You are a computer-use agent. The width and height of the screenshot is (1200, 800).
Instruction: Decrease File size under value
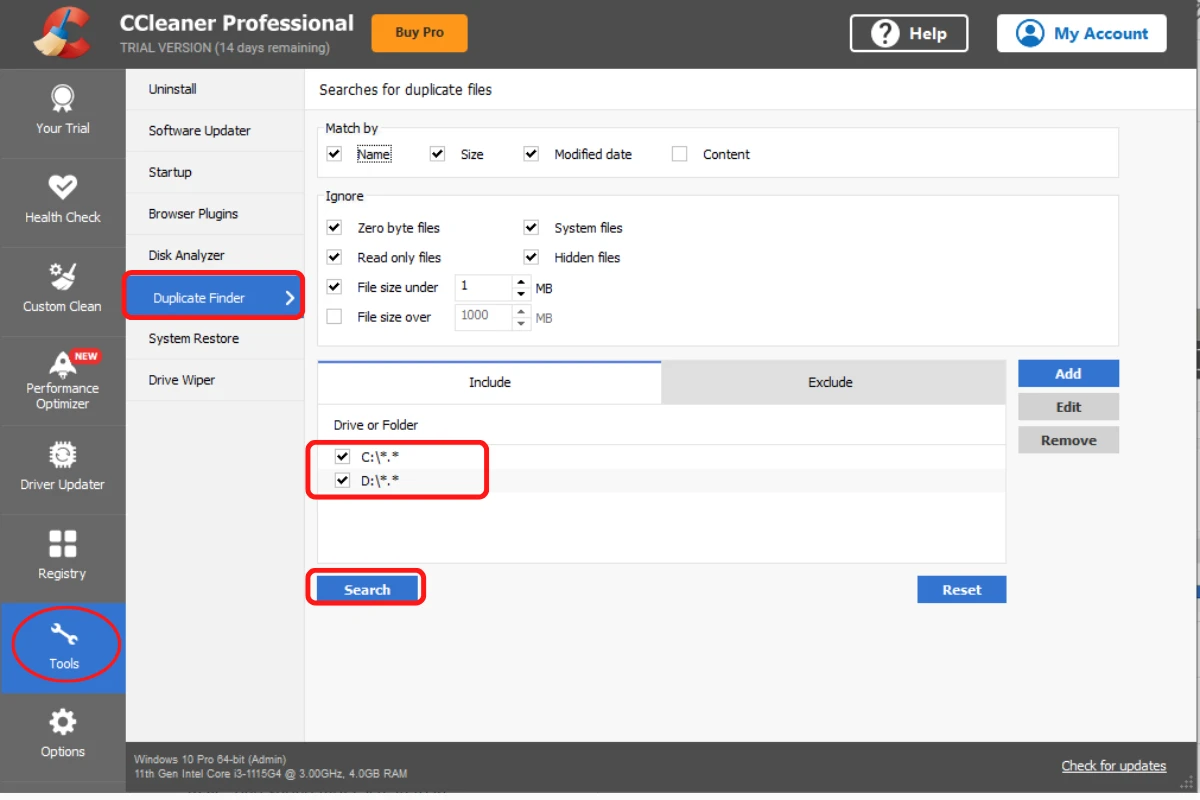[521, 294]
